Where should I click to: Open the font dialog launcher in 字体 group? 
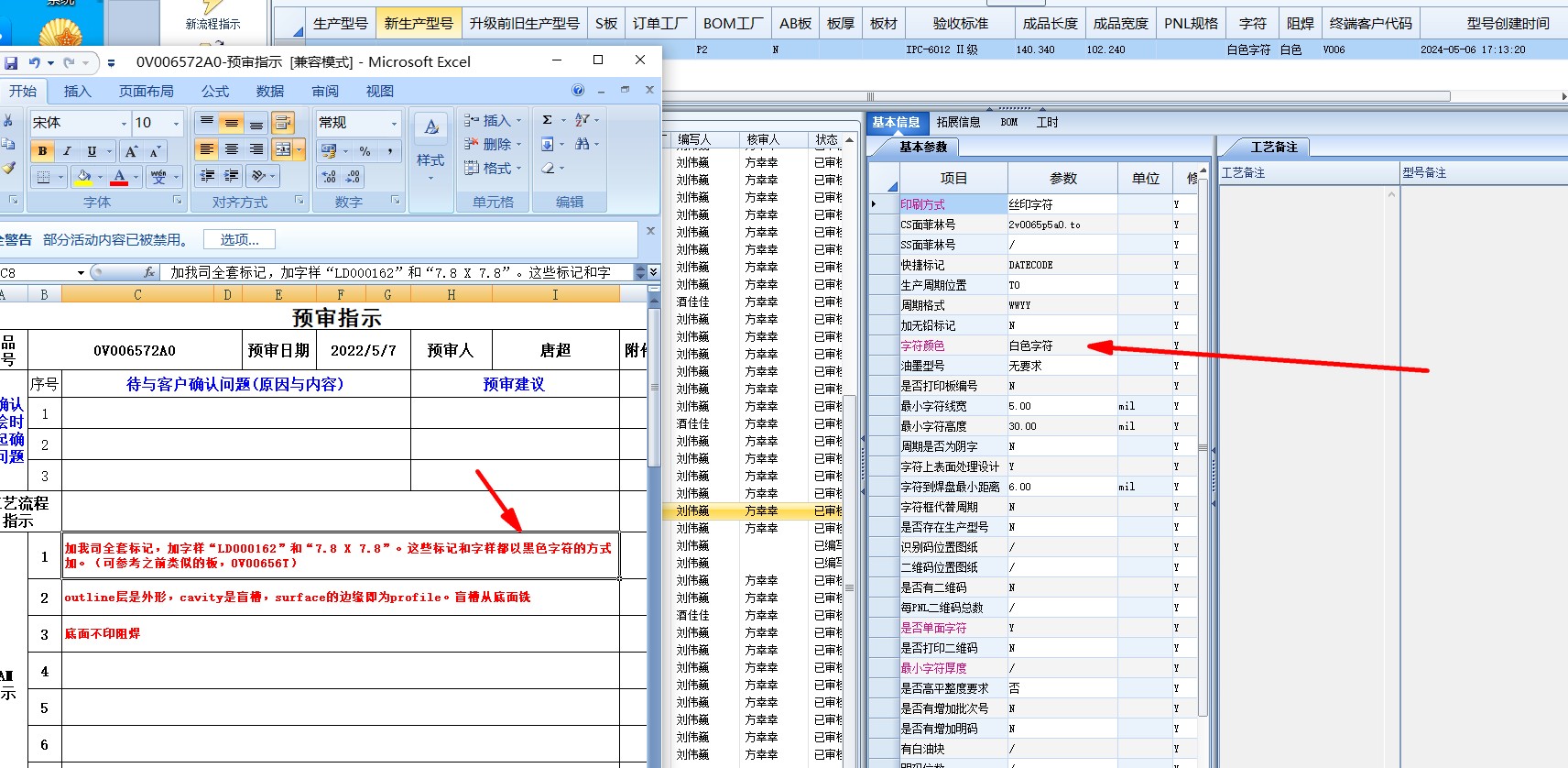(178, 200)
